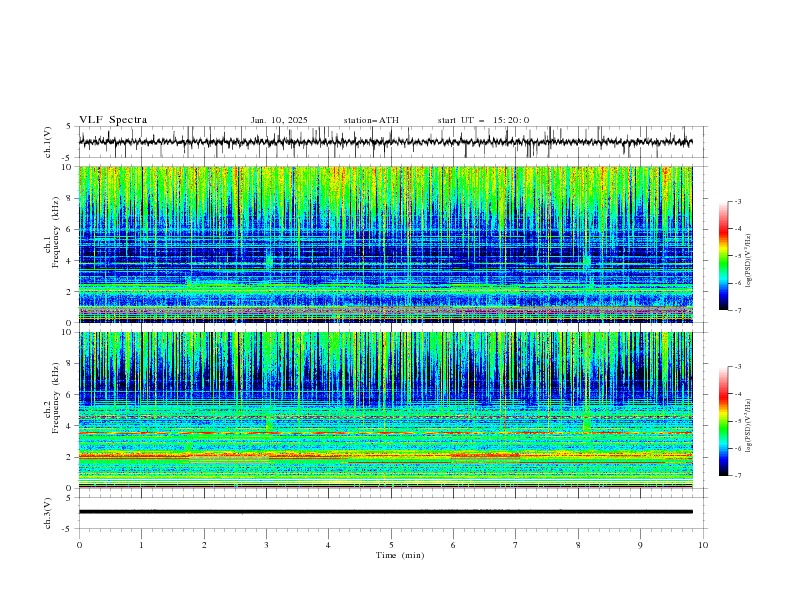The width and height of the screenshot is (792, 612).
Task: Click time tick label '10' on x-axis
Action: [703, 545]
